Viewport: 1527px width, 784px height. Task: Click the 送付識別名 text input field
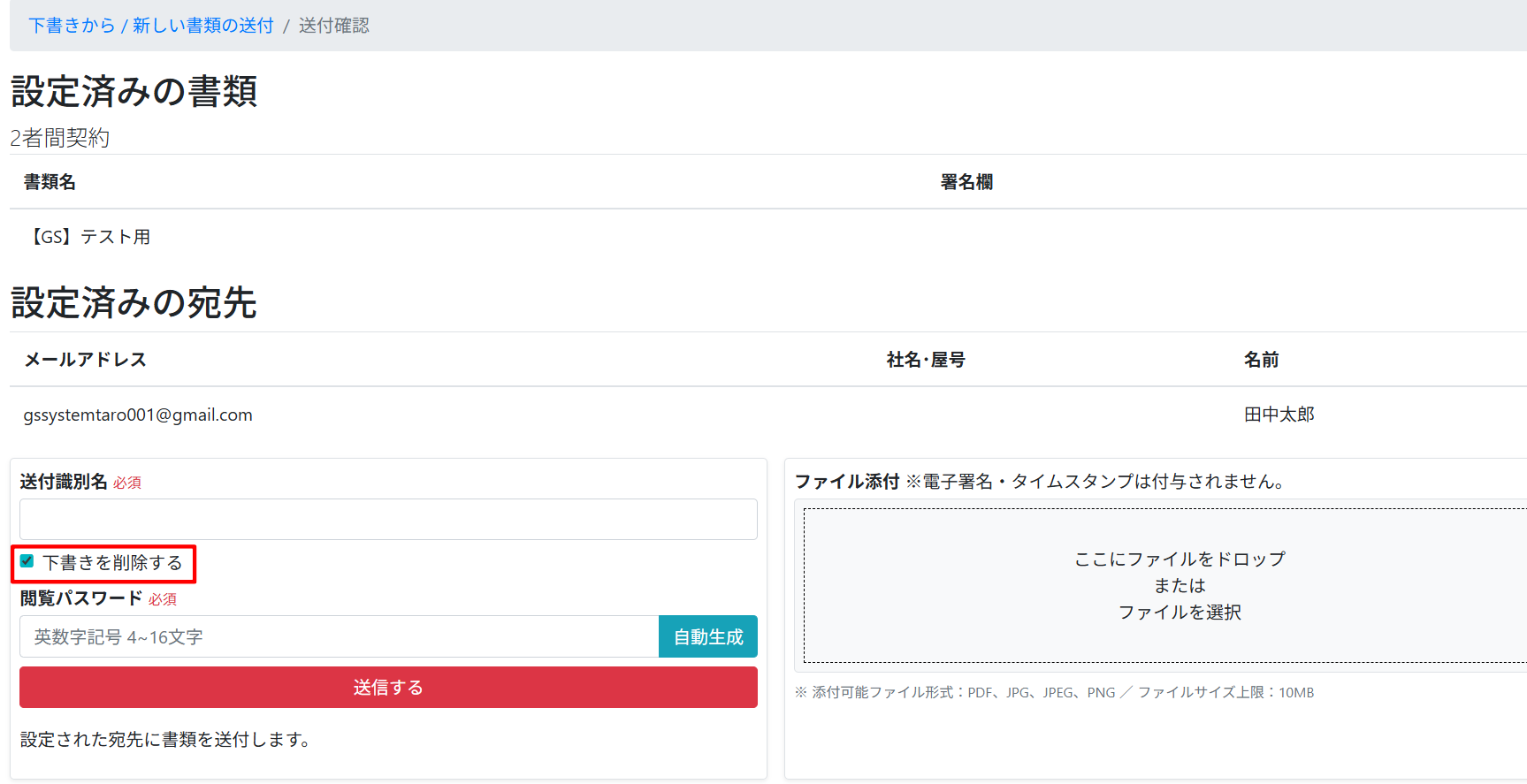point(388,520)
